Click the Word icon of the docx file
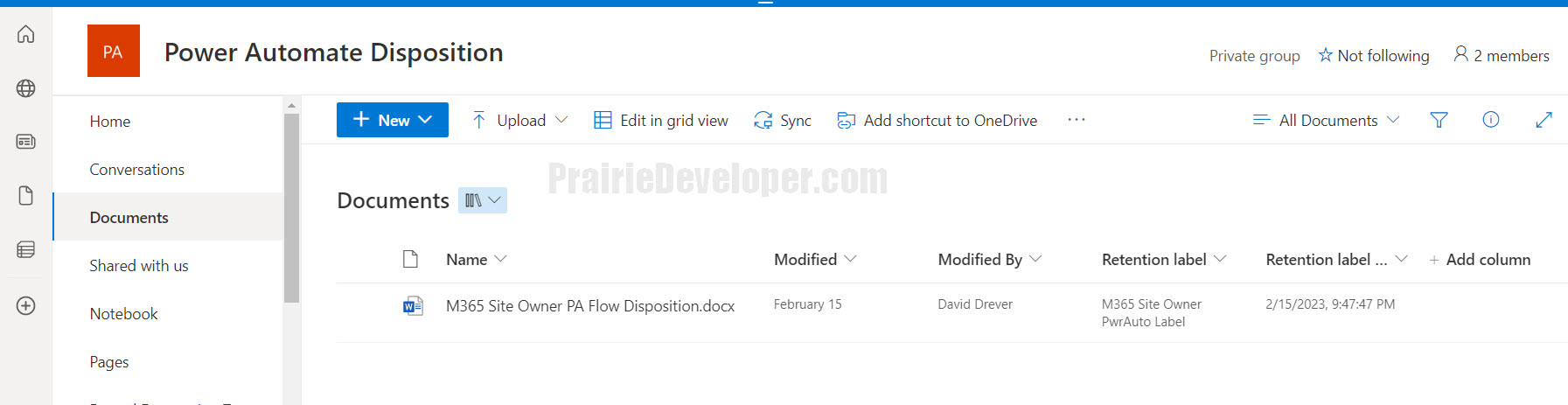The height and width of the screenshot is (405, 1568). click(413, 305)
